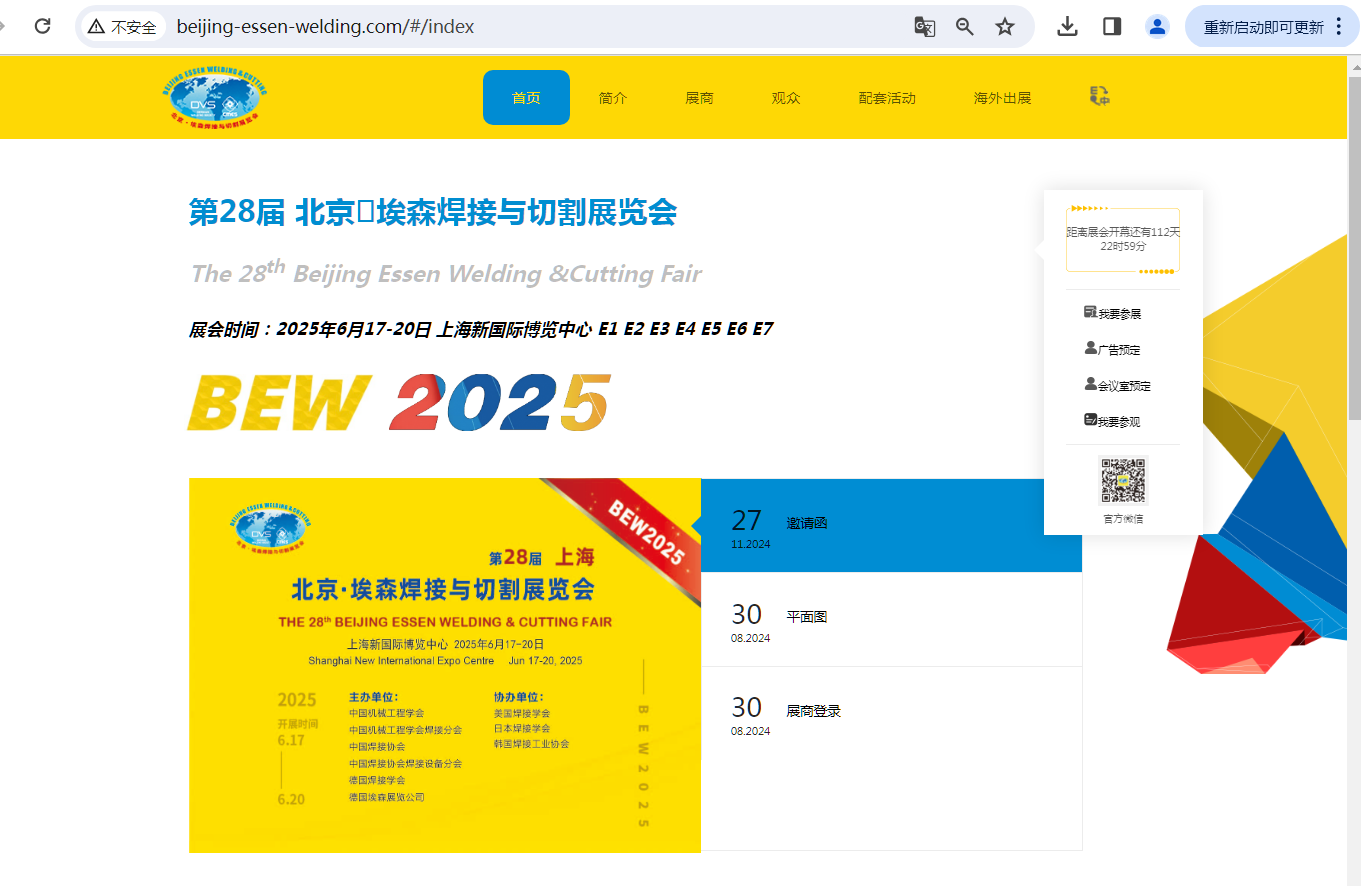Click the 会议室预定 link text

tap(1125, 386)
